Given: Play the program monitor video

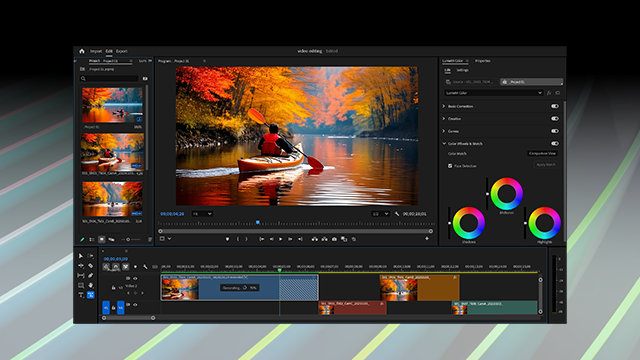Looking at the screenshot, I should pos(280,239).
